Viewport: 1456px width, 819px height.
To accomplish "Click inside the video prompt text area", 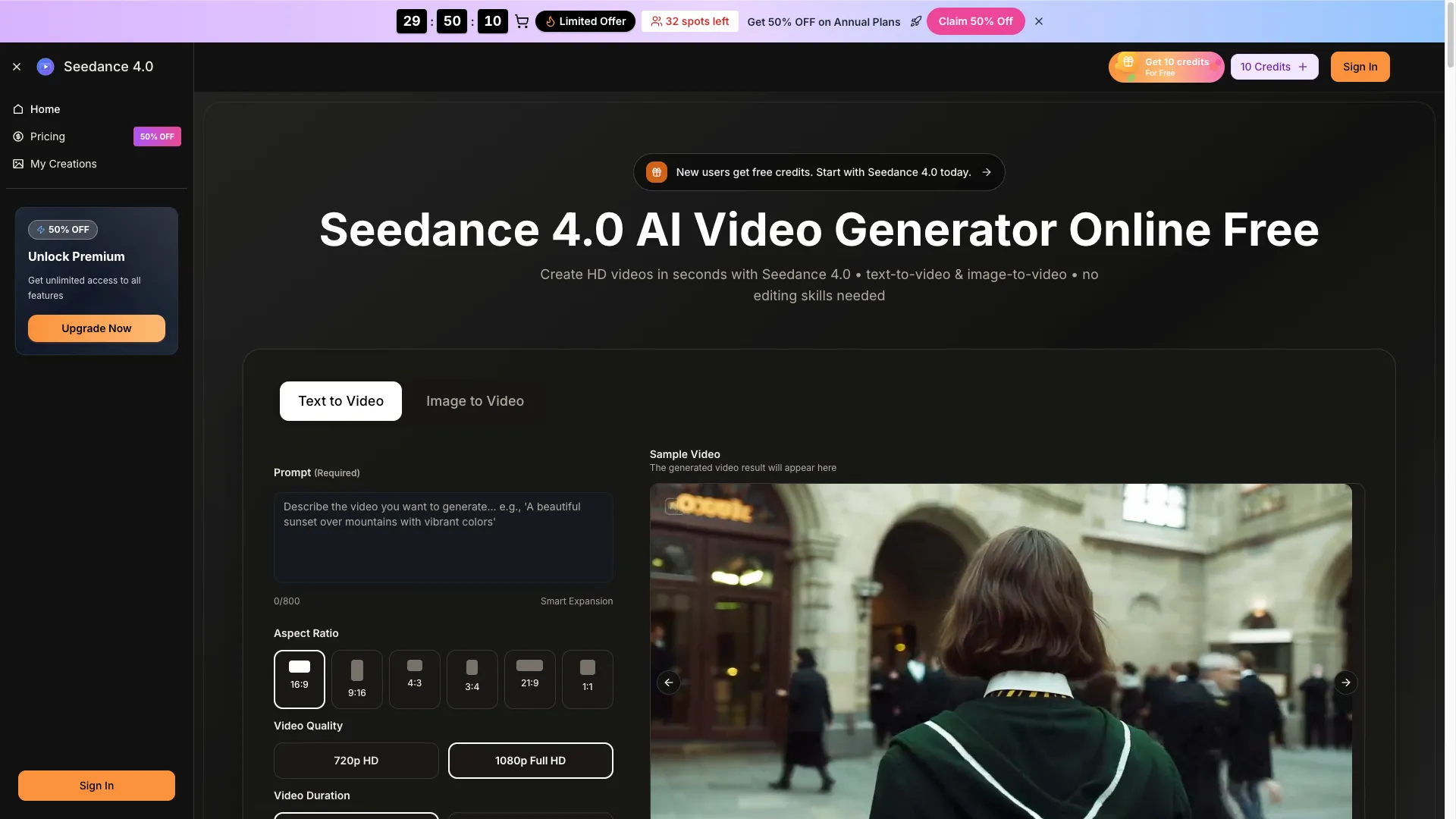I will tap(443, 537).
